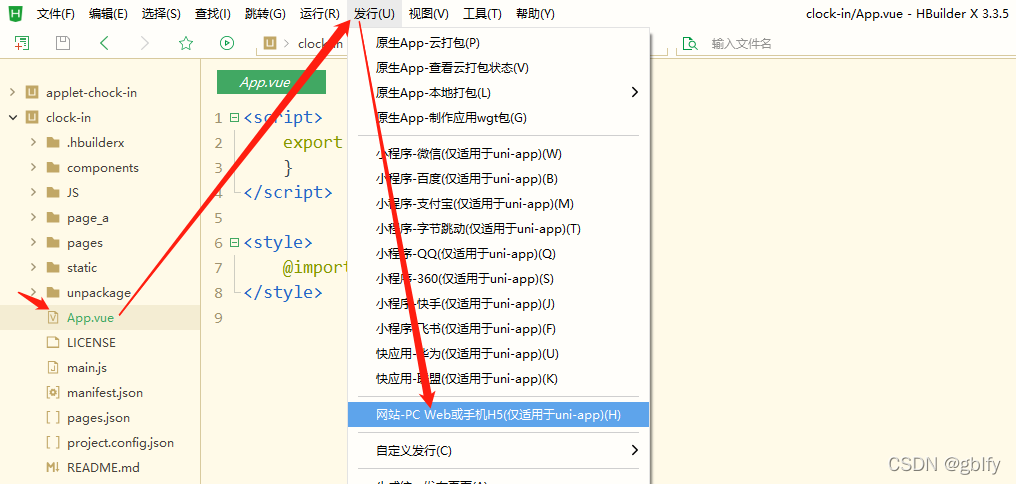
Task: Click the LICENSE file icon
Action: (53, 343)
